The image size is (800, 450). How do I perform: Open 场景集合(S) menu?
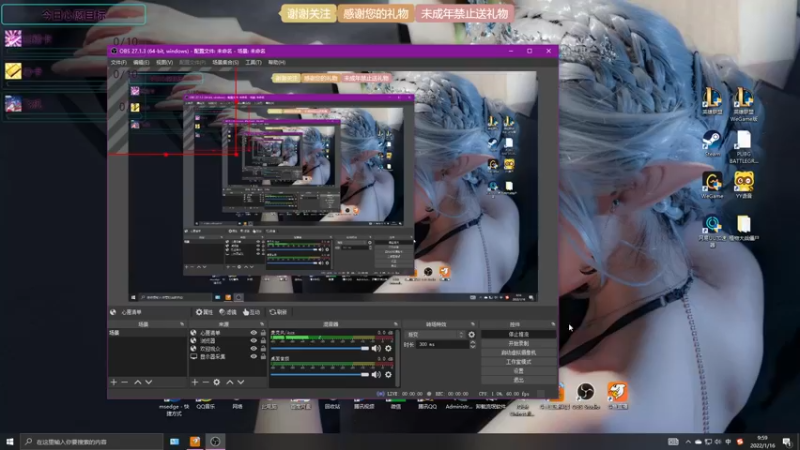point(225,62)
